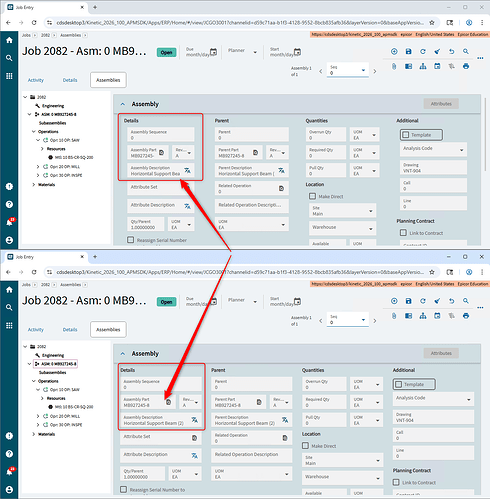Expand the Materials tree node in the upper window
490x499 pixels.
pos(34,184)
